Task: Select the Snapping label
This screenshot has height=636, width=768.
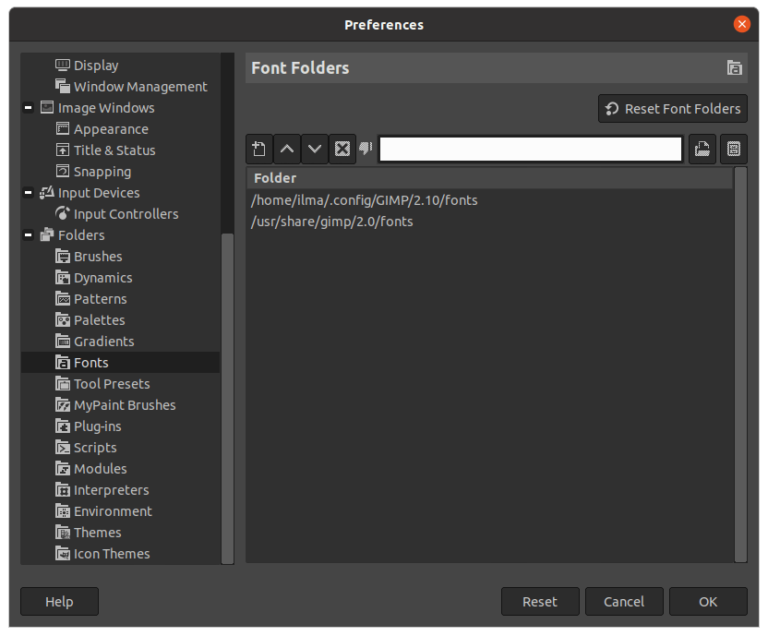Action: tap(102, 172)
